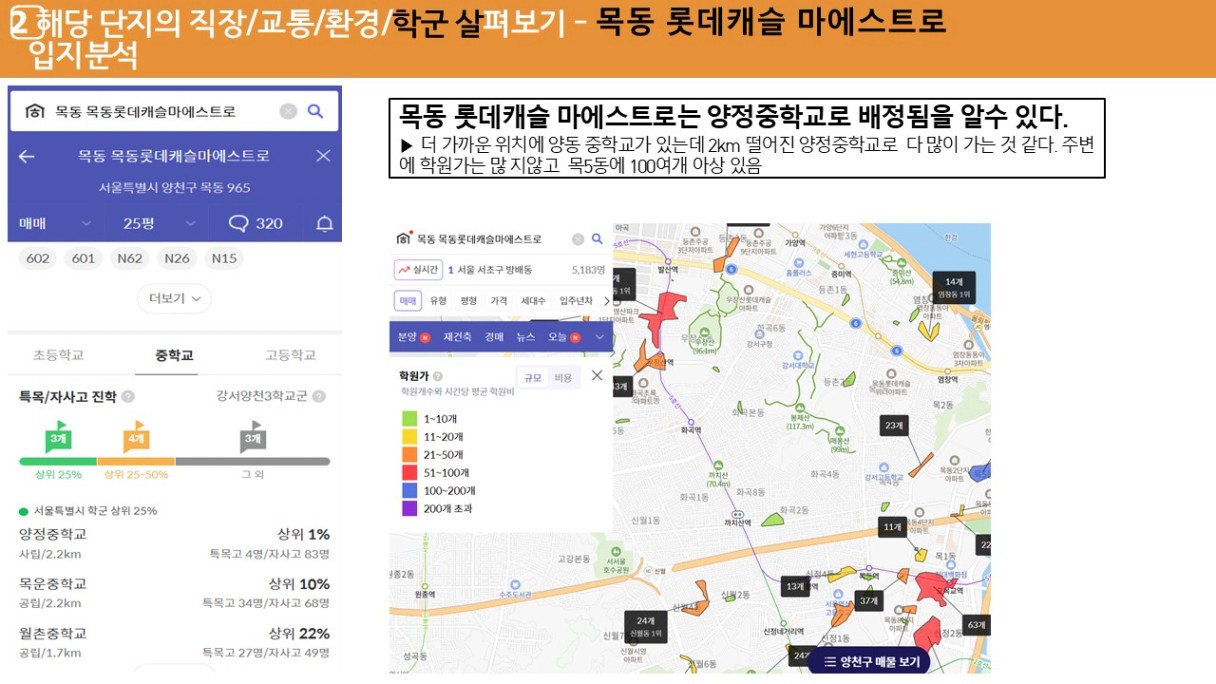The image size is (1216, 684).
Task: Click the gray 그 외 bar segment
Action: (252, 462)
